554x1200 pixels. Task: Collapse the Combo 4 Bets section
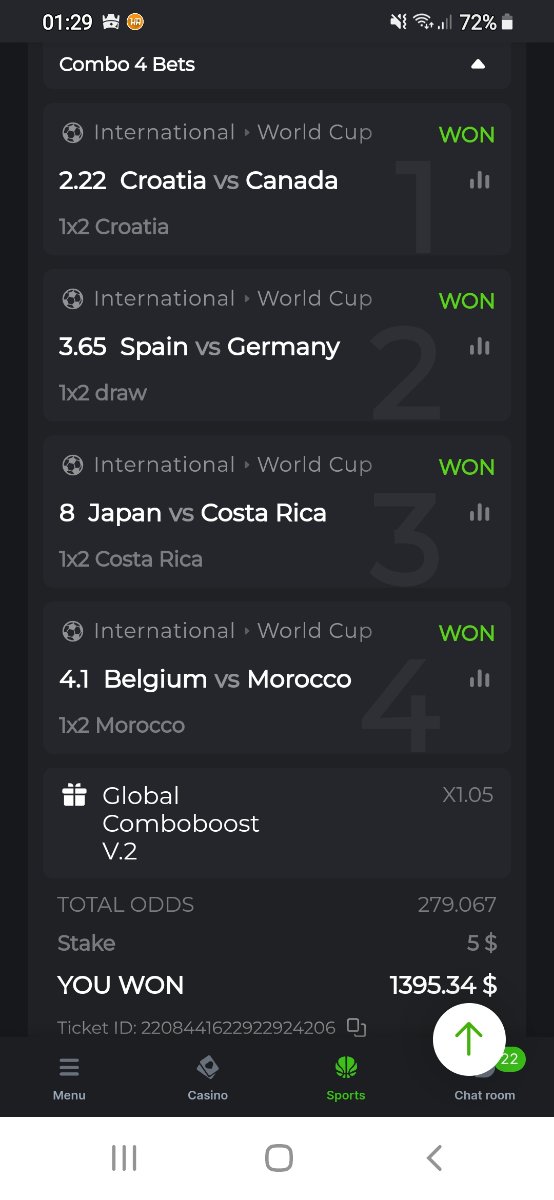(477, 64)
